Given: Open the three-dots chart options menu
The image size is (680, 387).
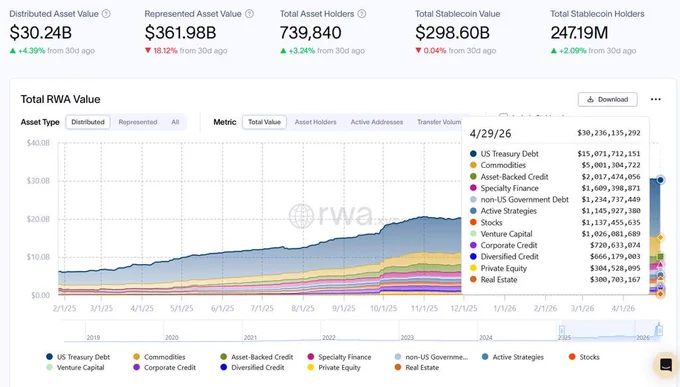Looking at the screenshot, I should coord(656,99).
